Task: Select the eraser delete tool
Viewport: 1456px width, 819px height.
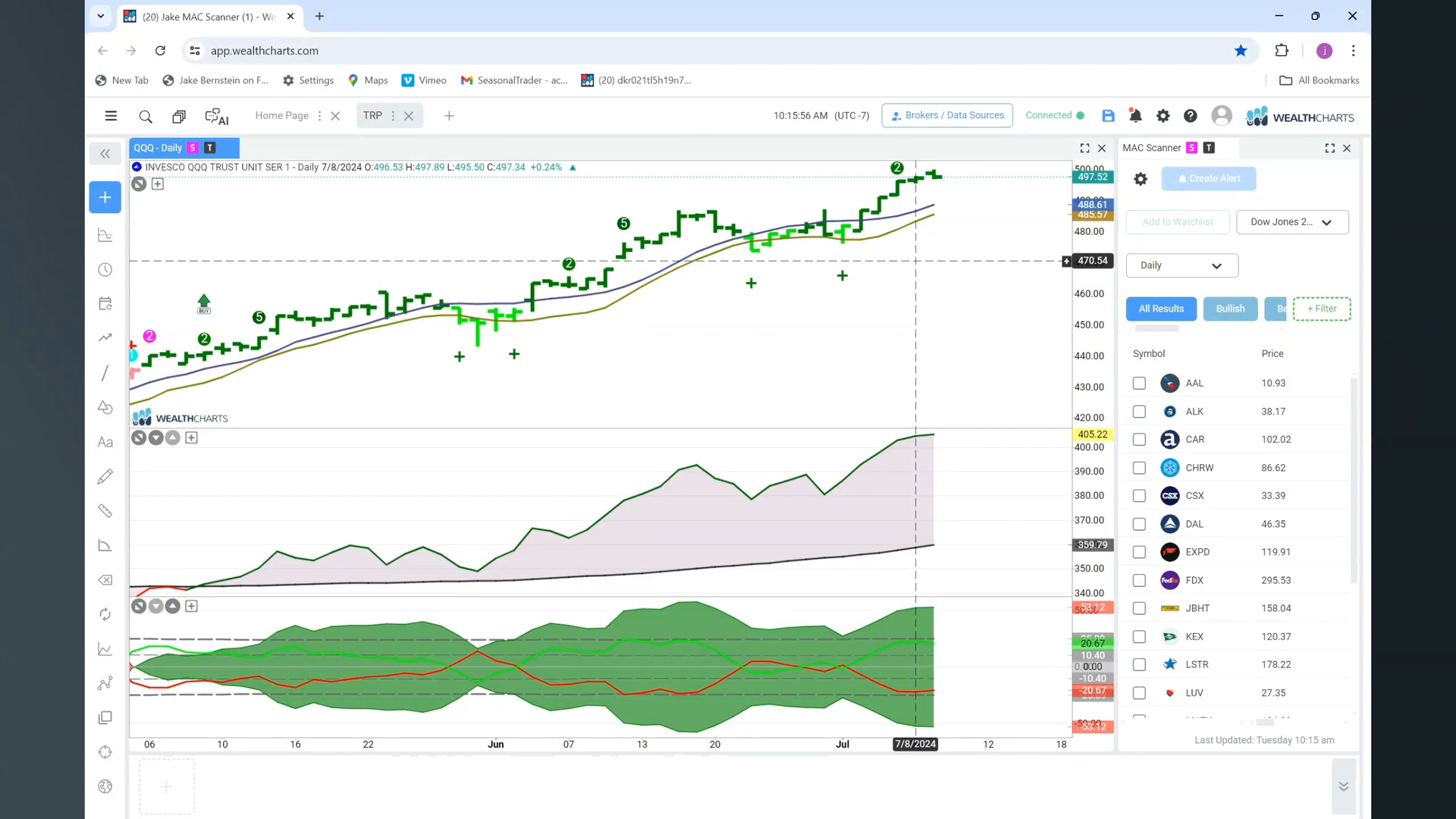Action: click(105, 580)
